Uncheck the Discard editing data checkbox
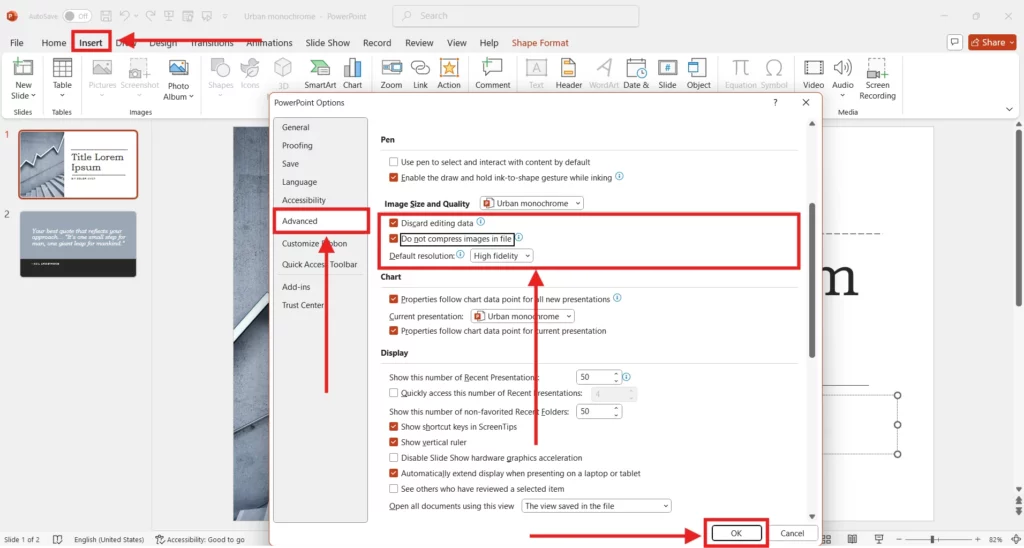 point(393,223)
